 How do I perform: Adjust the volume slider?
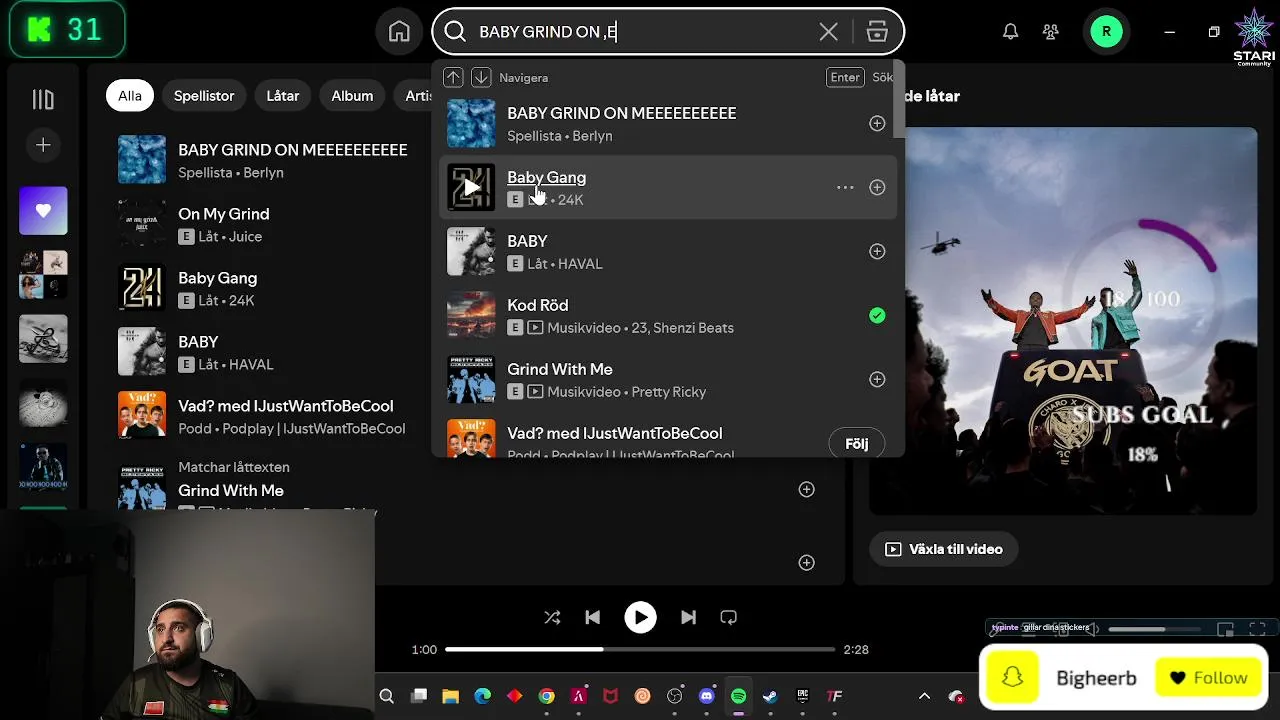tap(1154, 629)
